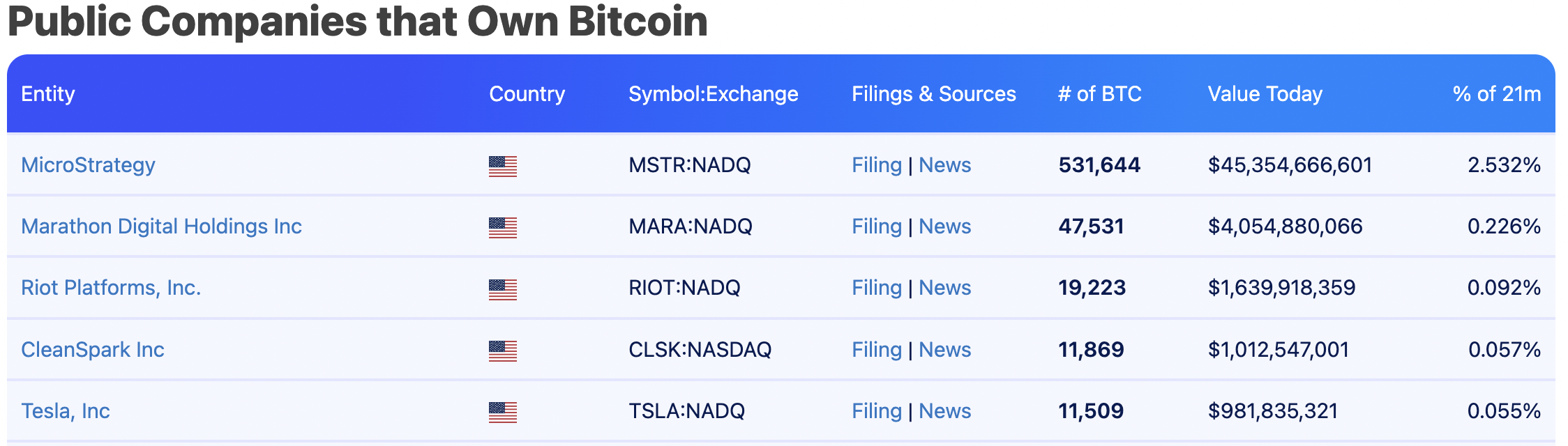Open the Tesla, Inc link

click(x=66, y=411)
